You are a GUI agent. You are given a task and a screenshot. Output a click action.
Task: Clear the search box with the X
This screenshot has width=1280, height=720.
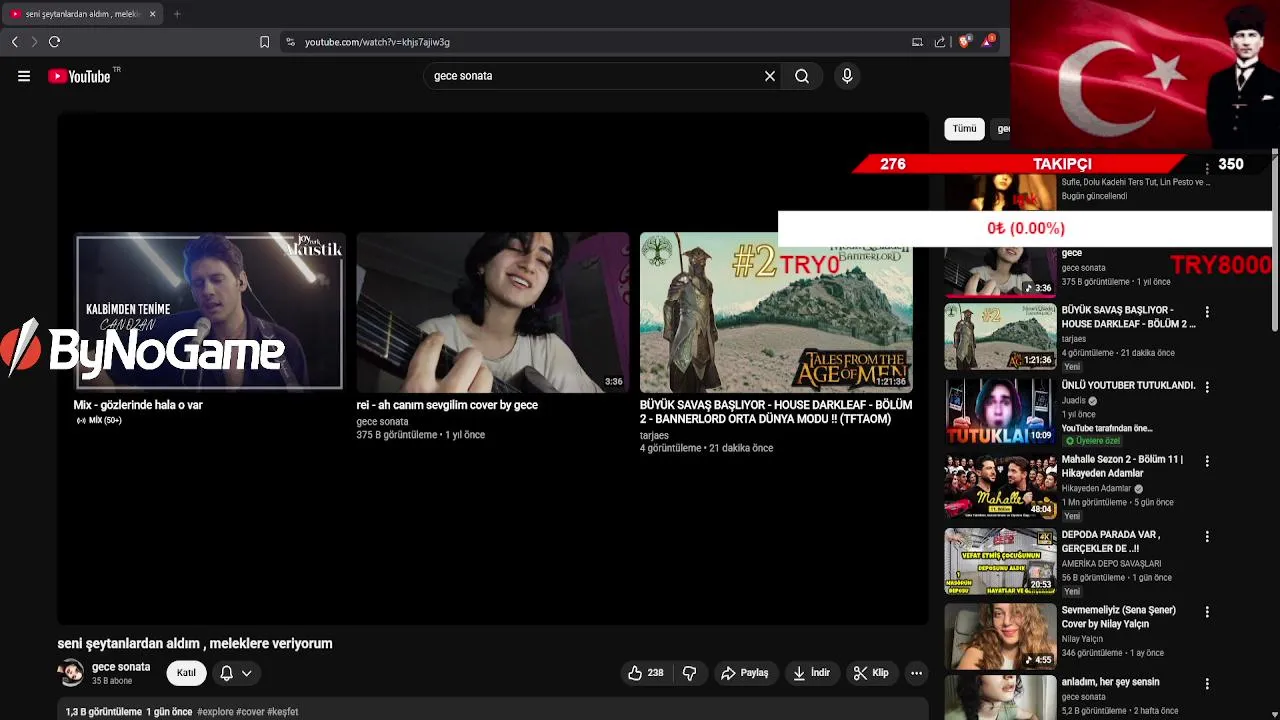click(x=770, y=76)
